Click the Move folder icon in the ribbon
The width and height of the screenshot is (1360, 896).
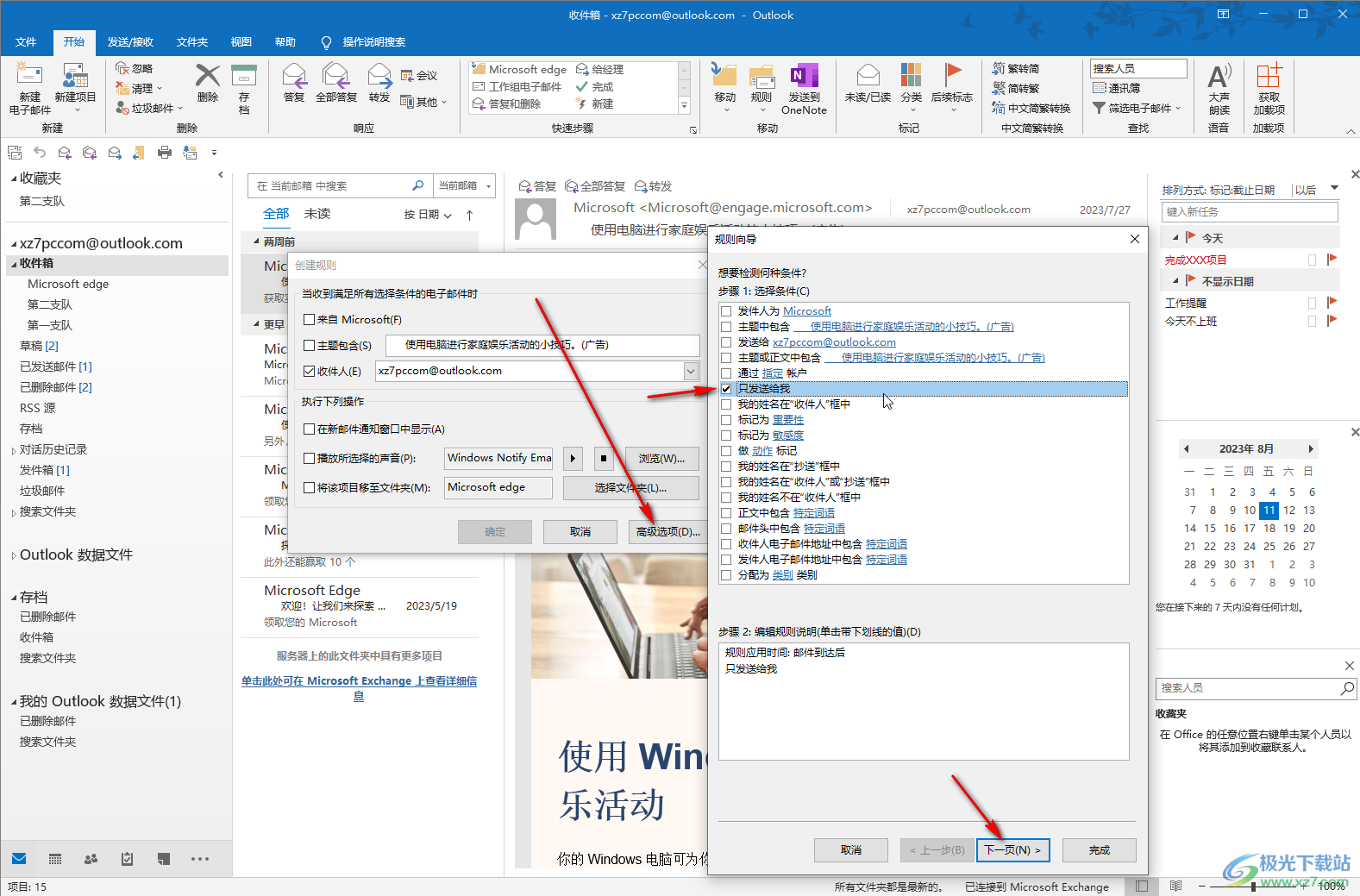[724, 75]
